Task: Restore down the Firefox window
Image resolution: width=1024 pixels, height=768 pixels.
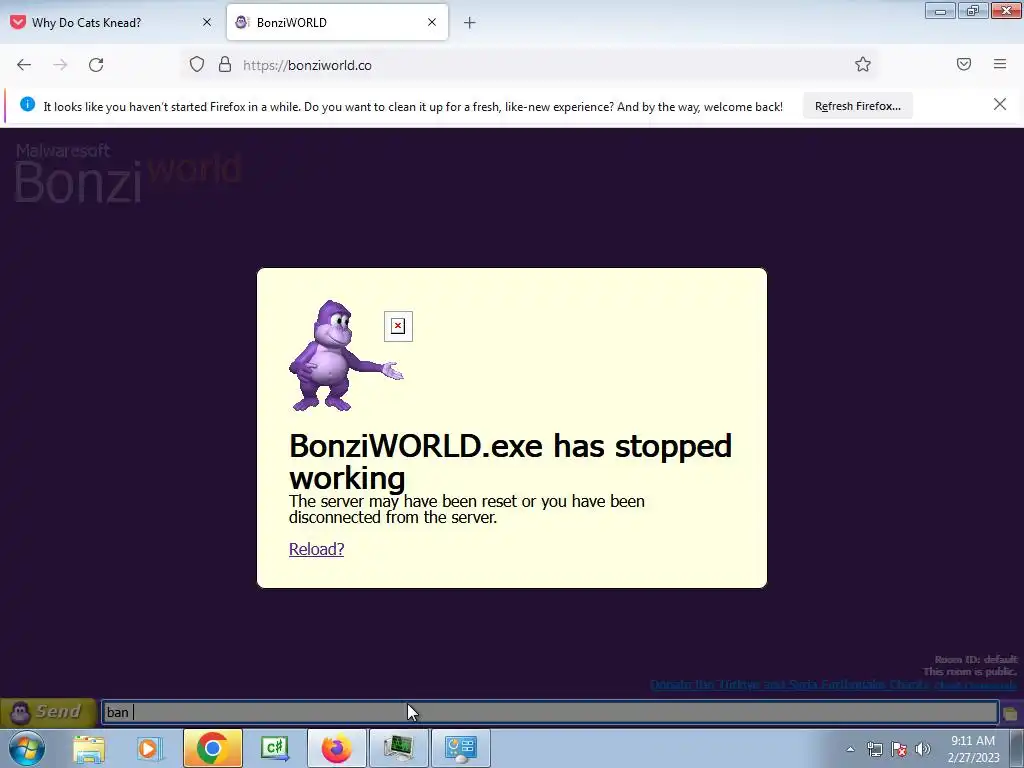Action: pyautogui.click(x=973, y=11)
